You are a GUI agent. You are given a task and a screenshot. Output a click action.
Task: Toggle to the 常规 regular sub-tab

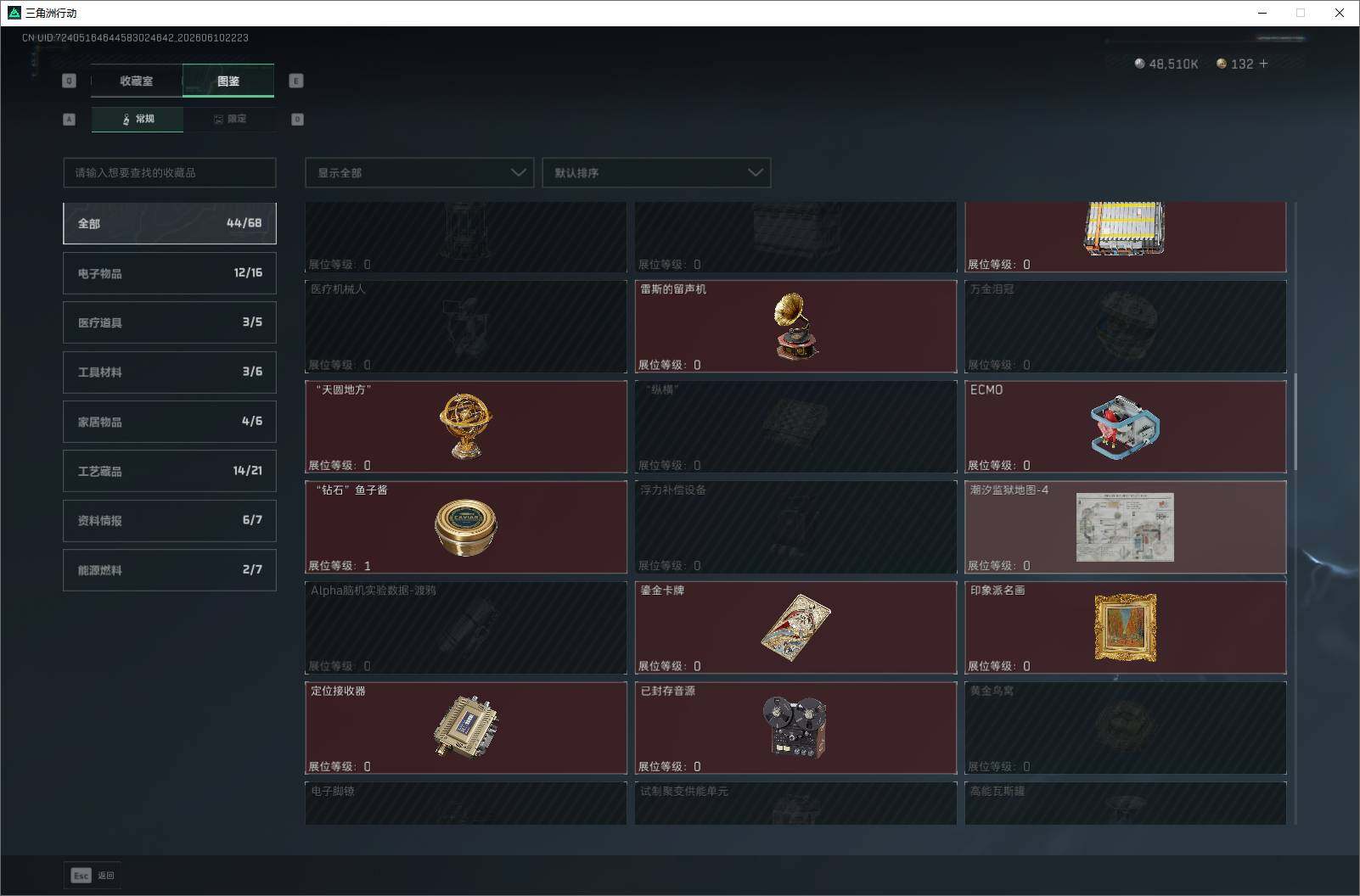(x=138, y=119)
